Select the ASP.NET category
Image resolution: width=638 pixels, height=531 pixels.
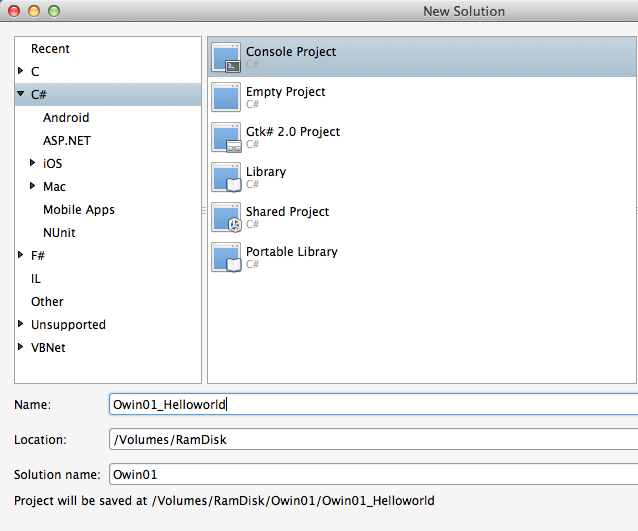pyautogui.click(x=67, y=141)
